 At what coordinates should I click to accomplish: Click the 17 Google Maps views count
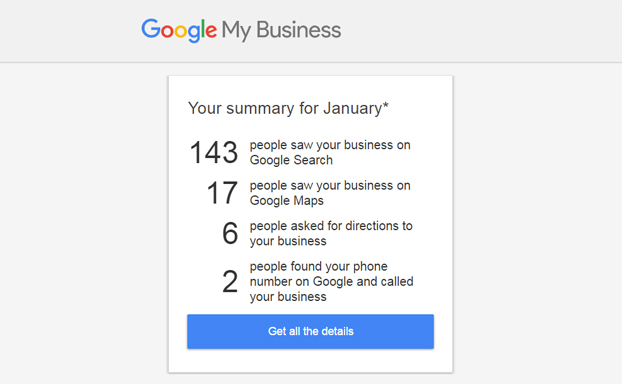coord(222,193)
